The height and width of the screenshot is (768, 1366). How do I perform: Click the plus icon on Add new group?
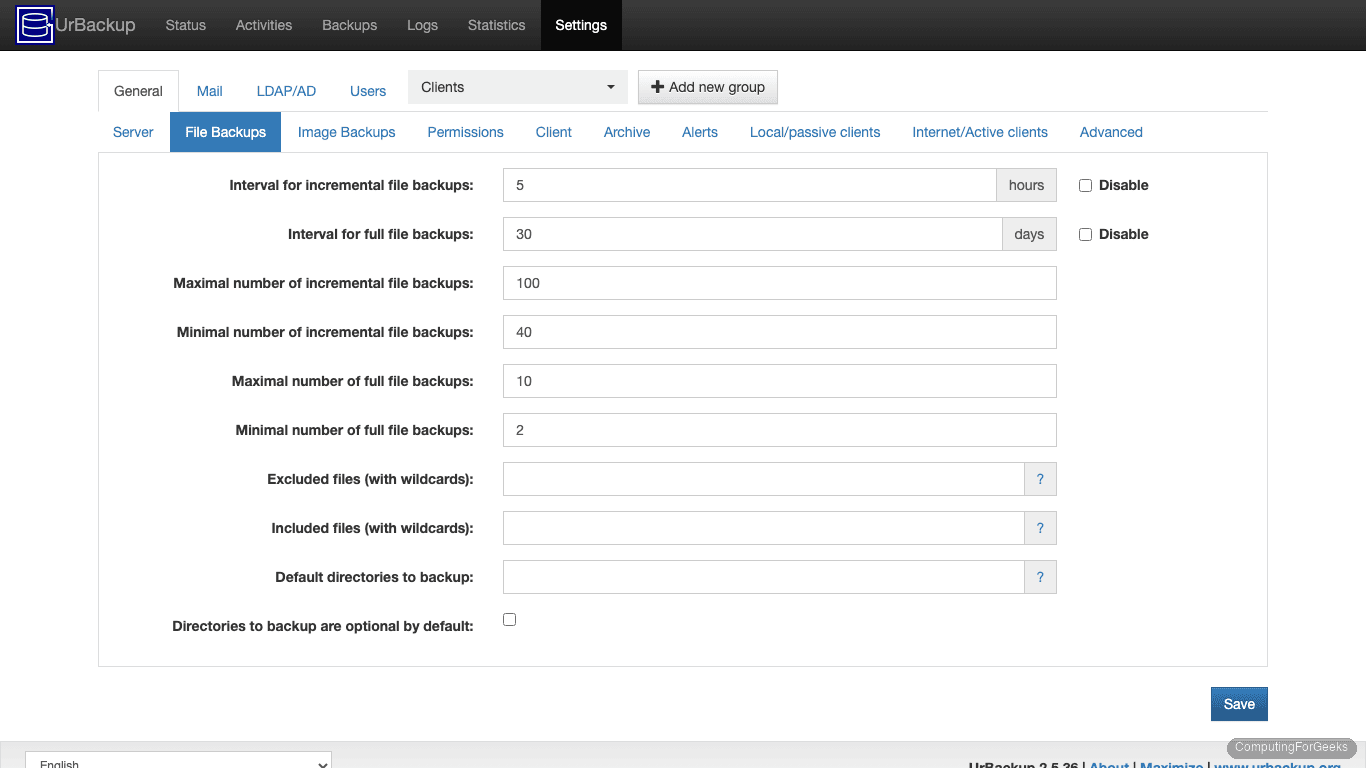tap(659, 87)
